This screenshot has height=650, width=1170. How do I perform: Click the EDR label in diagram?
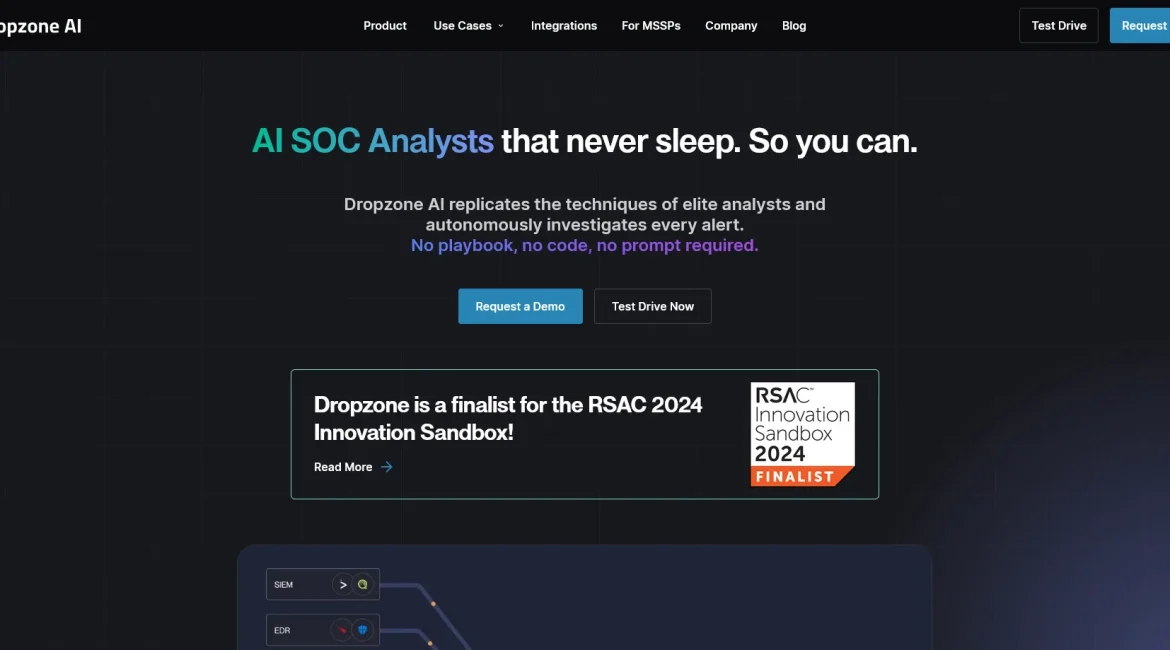(x=282, y=631)
